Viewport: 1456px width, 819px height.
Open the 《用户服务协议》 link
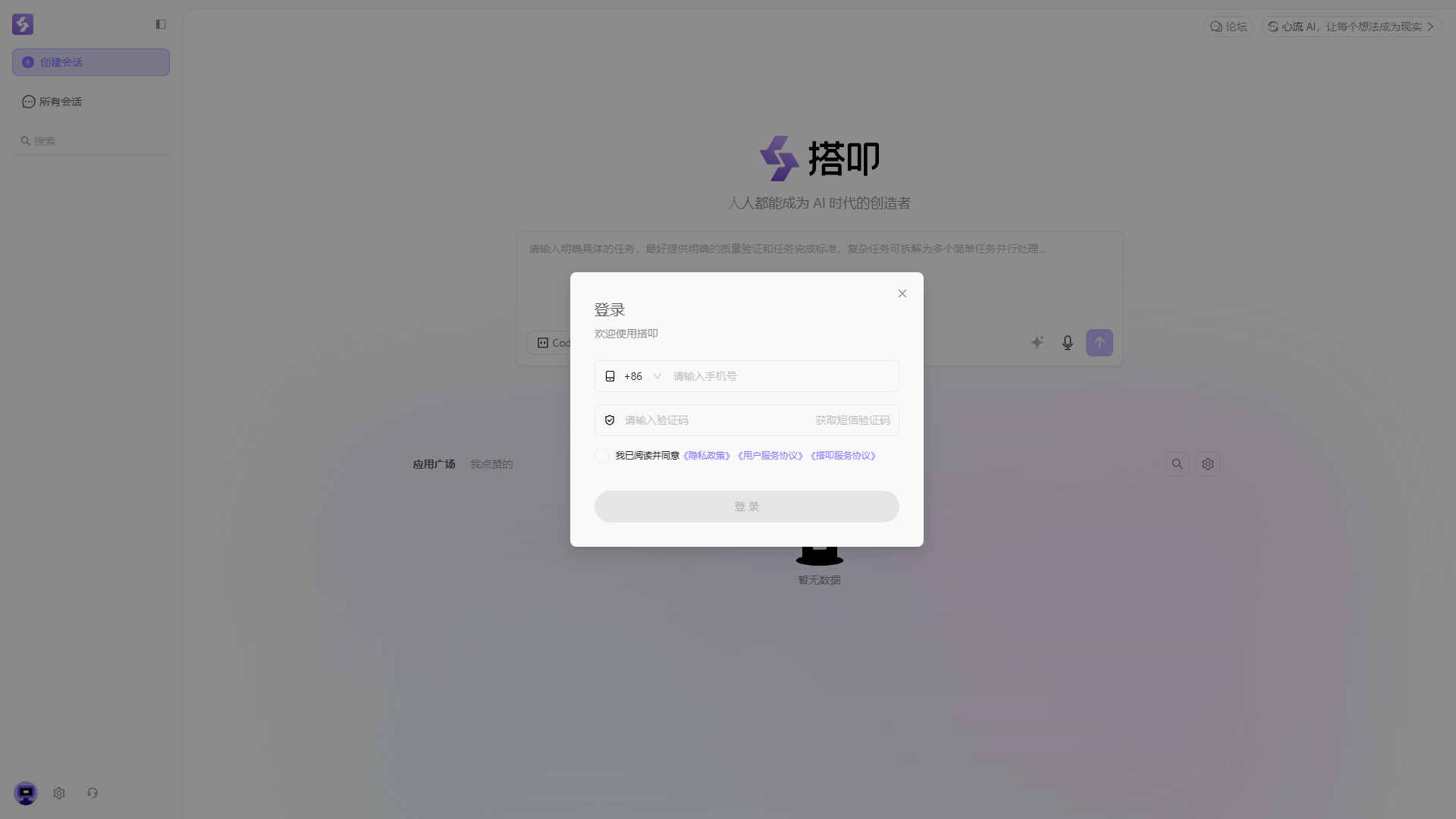(770, 456)
